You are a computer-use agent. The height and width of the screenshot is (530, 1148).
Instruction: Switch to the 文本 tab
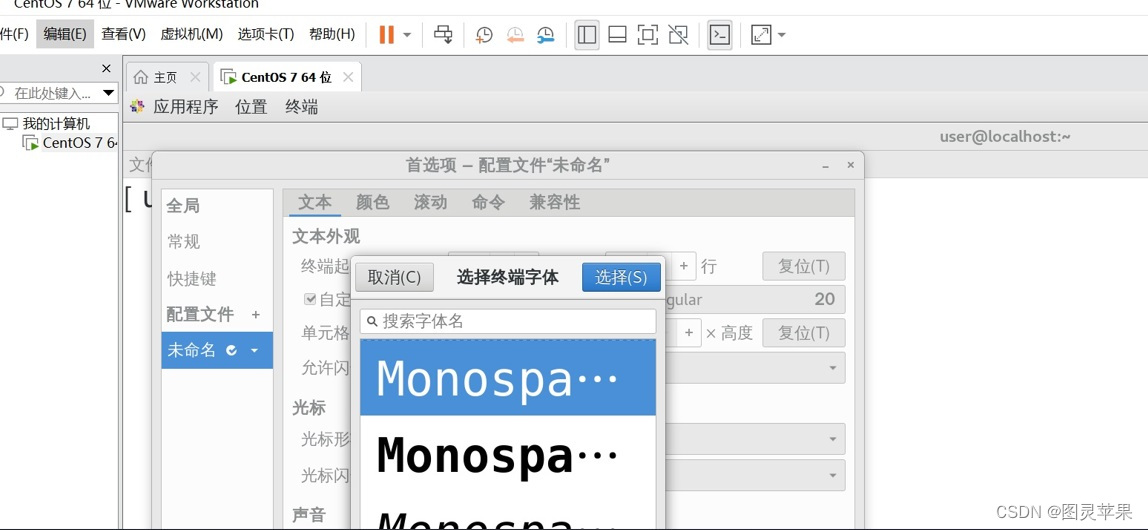[315, 202]
